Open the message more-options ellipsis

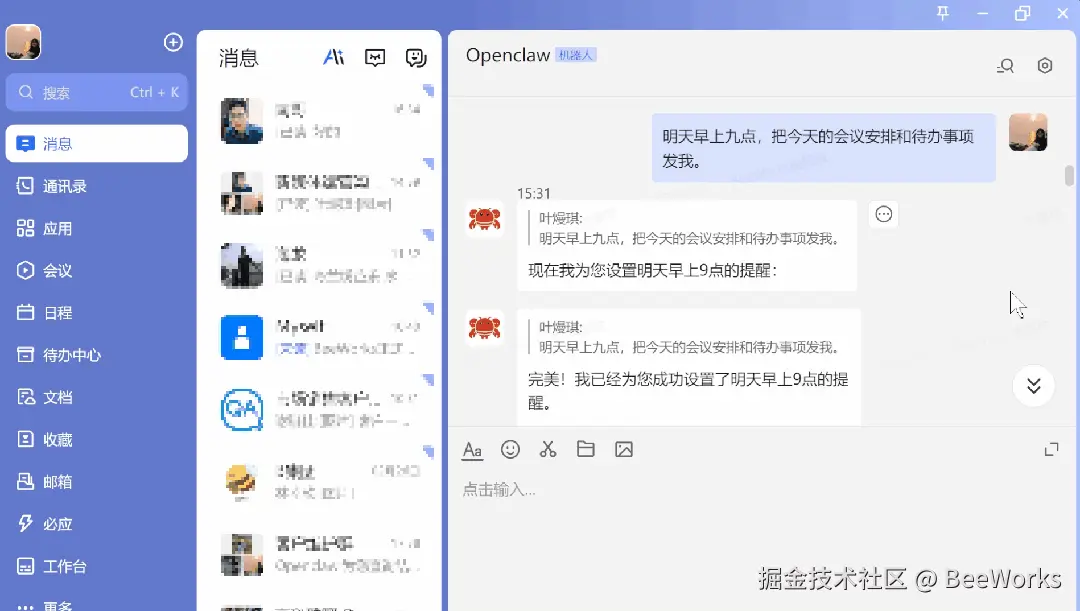click(883, 213)
